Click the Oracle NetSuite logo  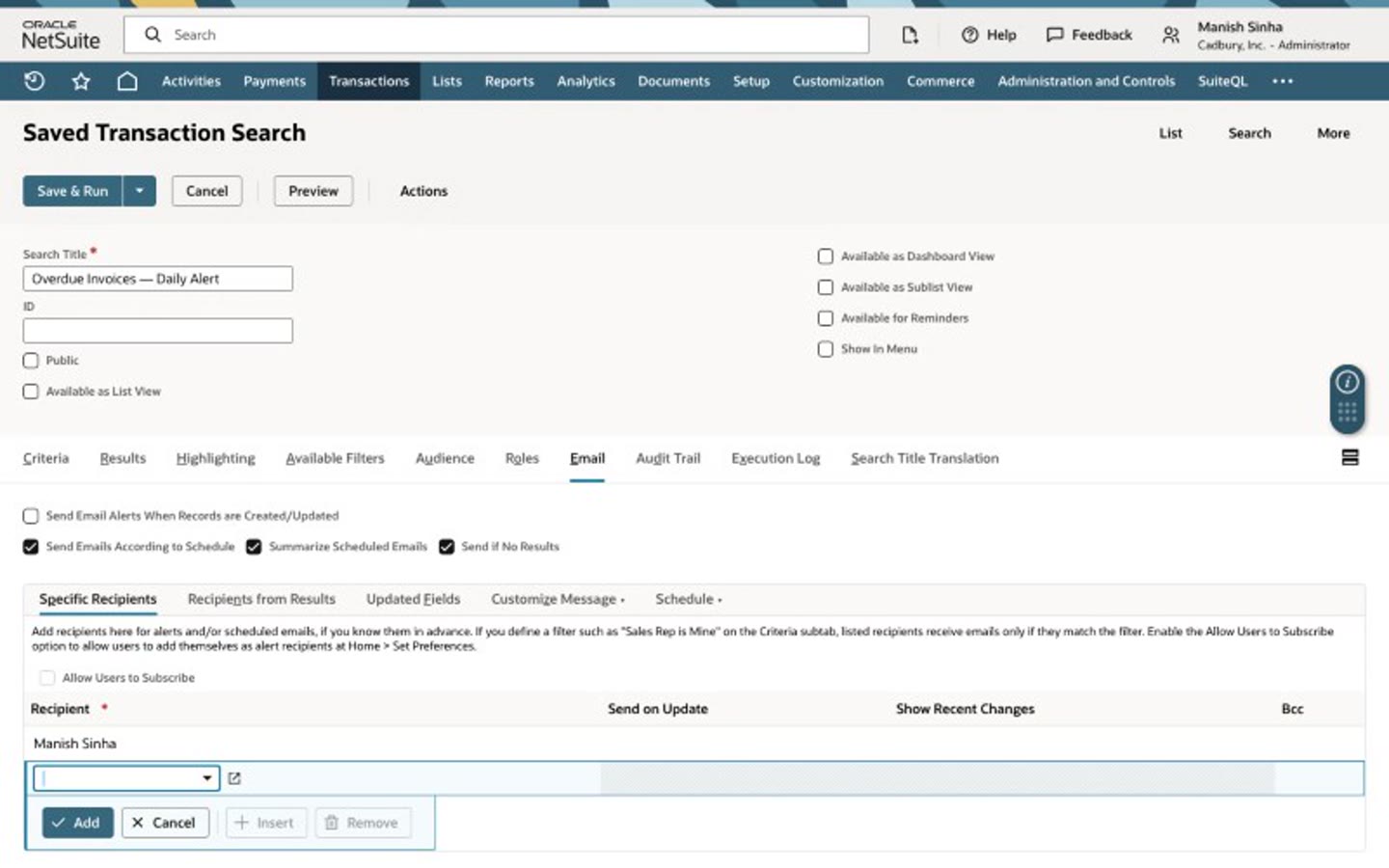[x=61, y=35]
